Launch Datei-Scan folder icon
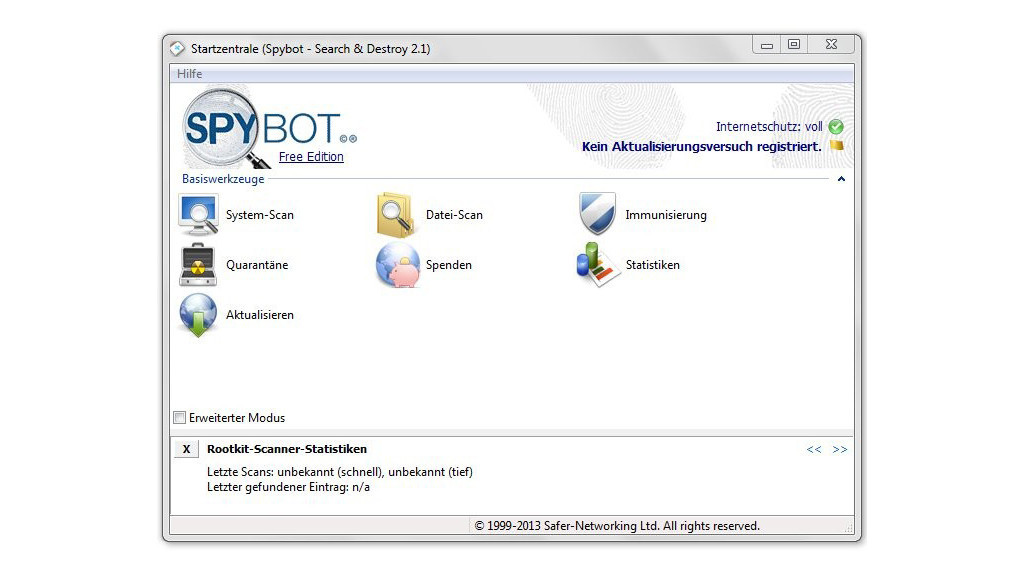The width and height of the screenshot is (1024, 576). pyautogui.click(x=396, y=215)
